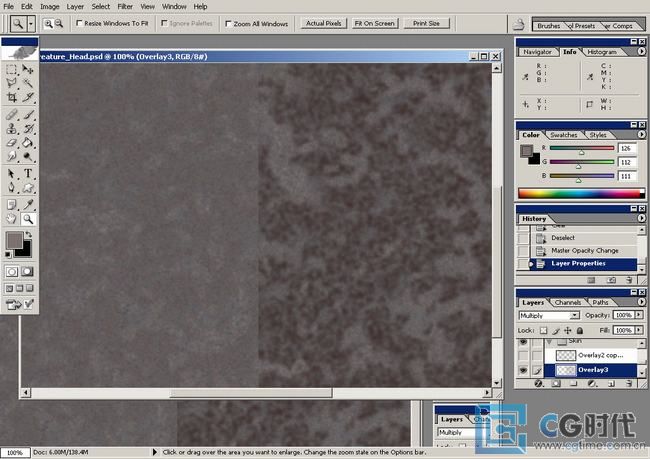This screenshot has height=459, width=650.
Task: Click the Print Size button
Action: (x=426, y=24)
